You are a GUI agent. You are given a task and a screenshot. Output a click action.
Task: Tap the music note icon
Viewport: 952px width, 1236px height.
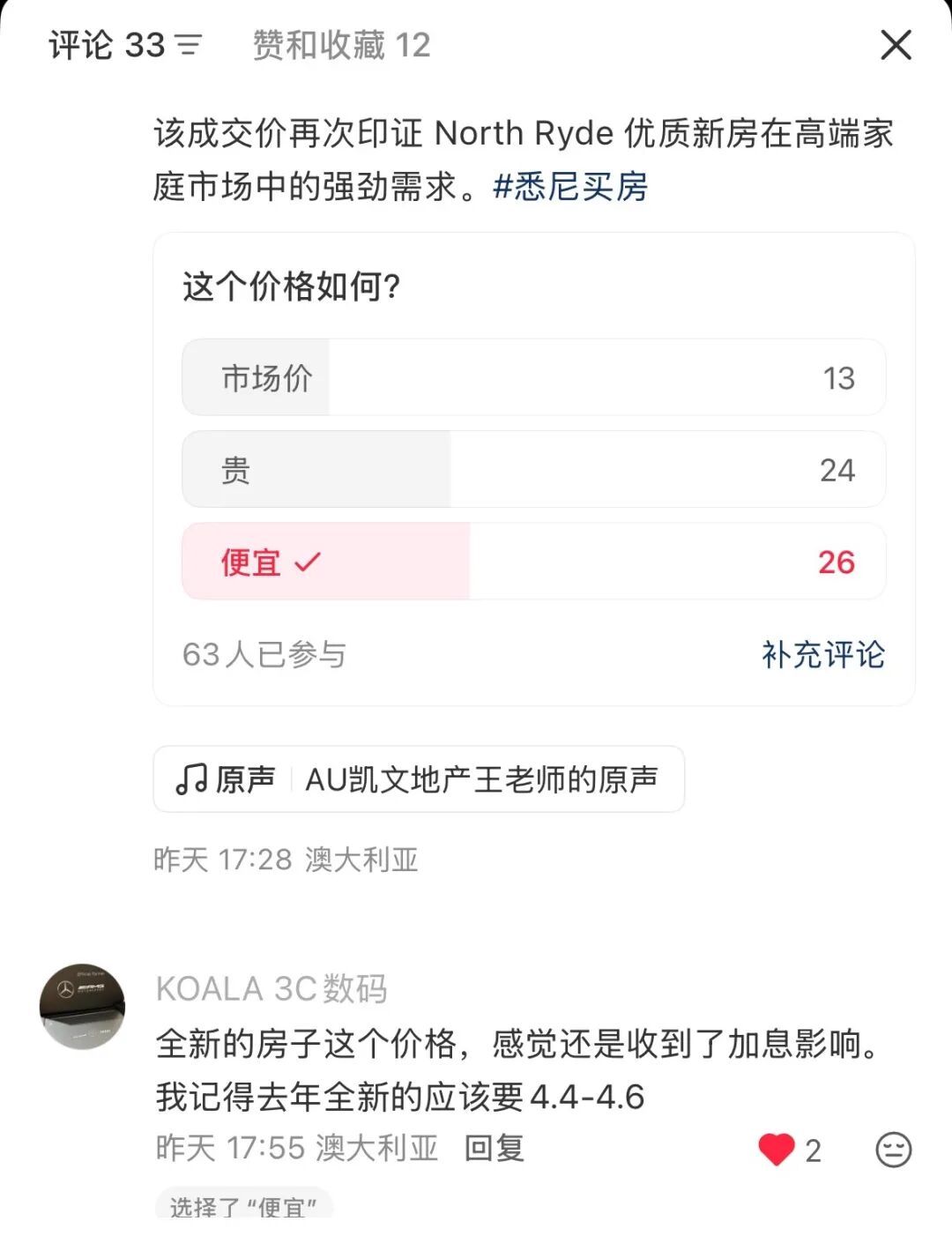190,779
